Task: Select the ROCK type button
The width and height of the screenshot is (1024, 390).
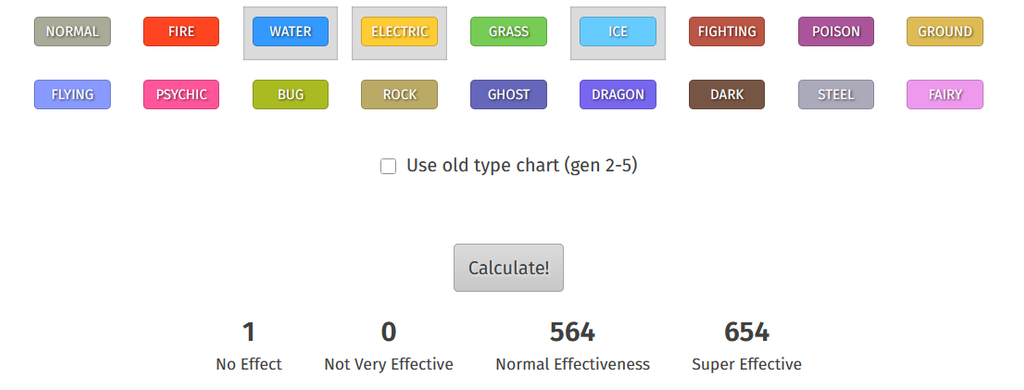Action: tap(400, 94)
